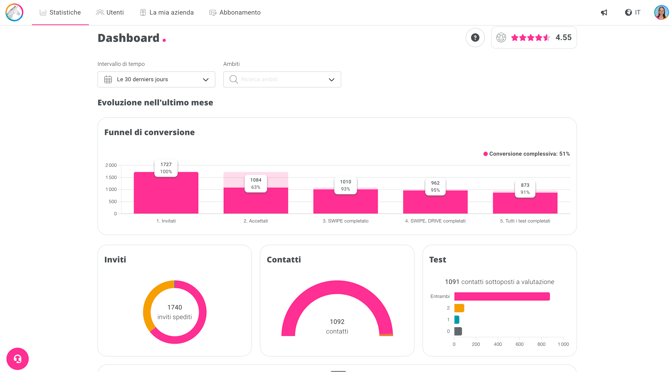Viewport: 670px width, 372px height.
Task: Open the La mia azienda tab
Action: coord(167,12)
